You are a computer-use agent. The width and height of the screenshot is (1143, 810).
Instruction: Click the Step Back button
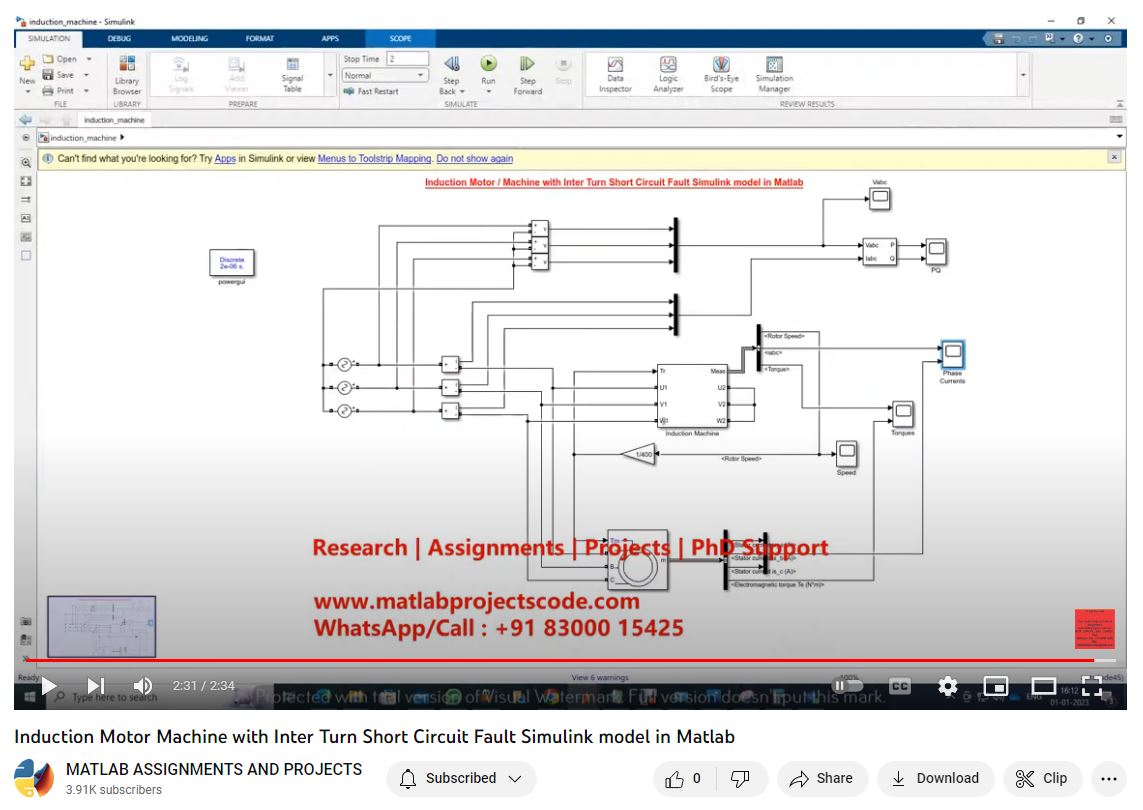pos(451,65)
